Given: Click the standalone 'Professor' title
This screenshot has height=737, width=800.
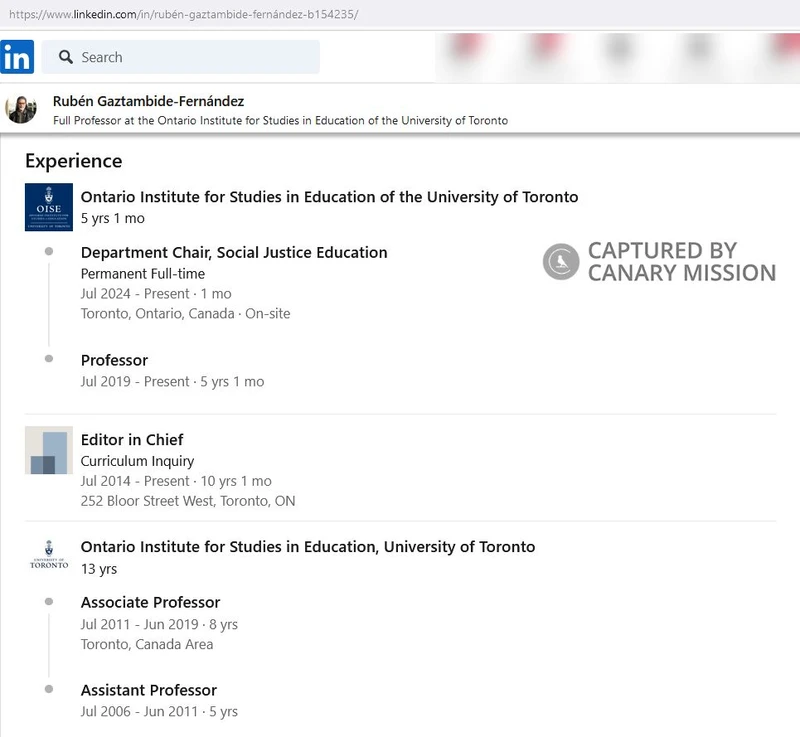Looking at the screenshot, I should pos(114,360).
